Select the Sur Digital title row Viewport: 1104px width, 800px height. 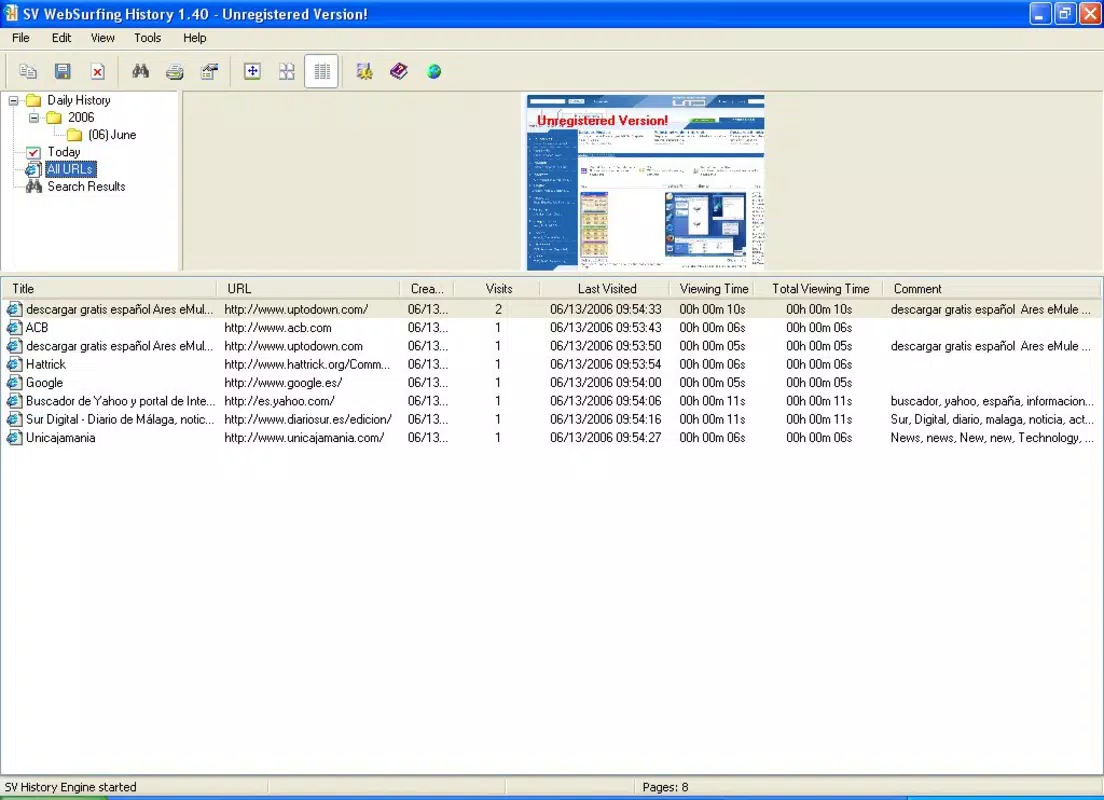click(x=120, y=419)
